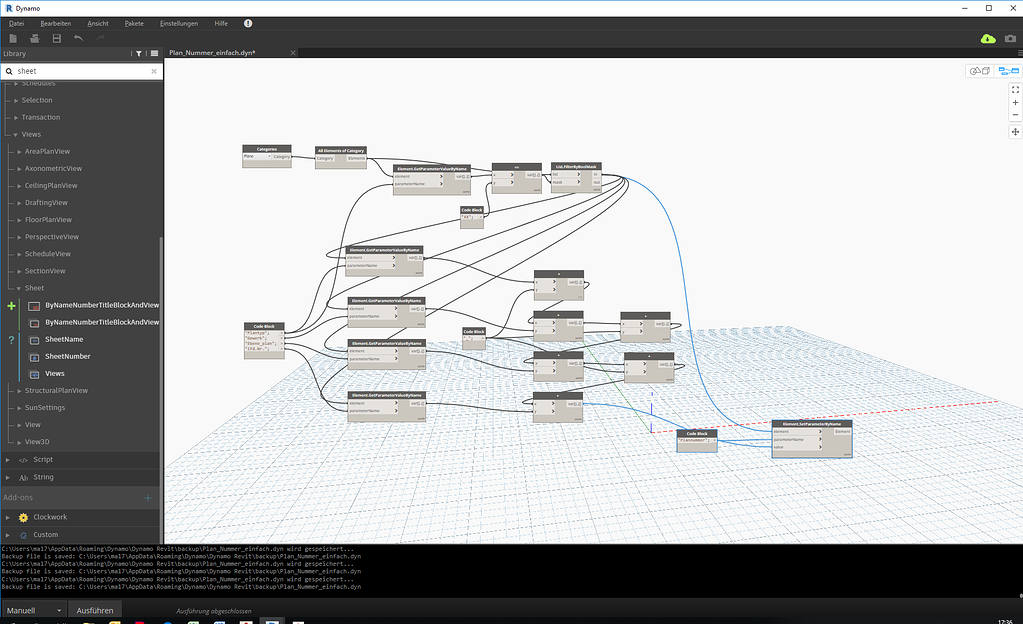This screenshot has height=624, width=1023.
Task: Undo the last action with the Undo arrow
Action: tap(78, 37)
